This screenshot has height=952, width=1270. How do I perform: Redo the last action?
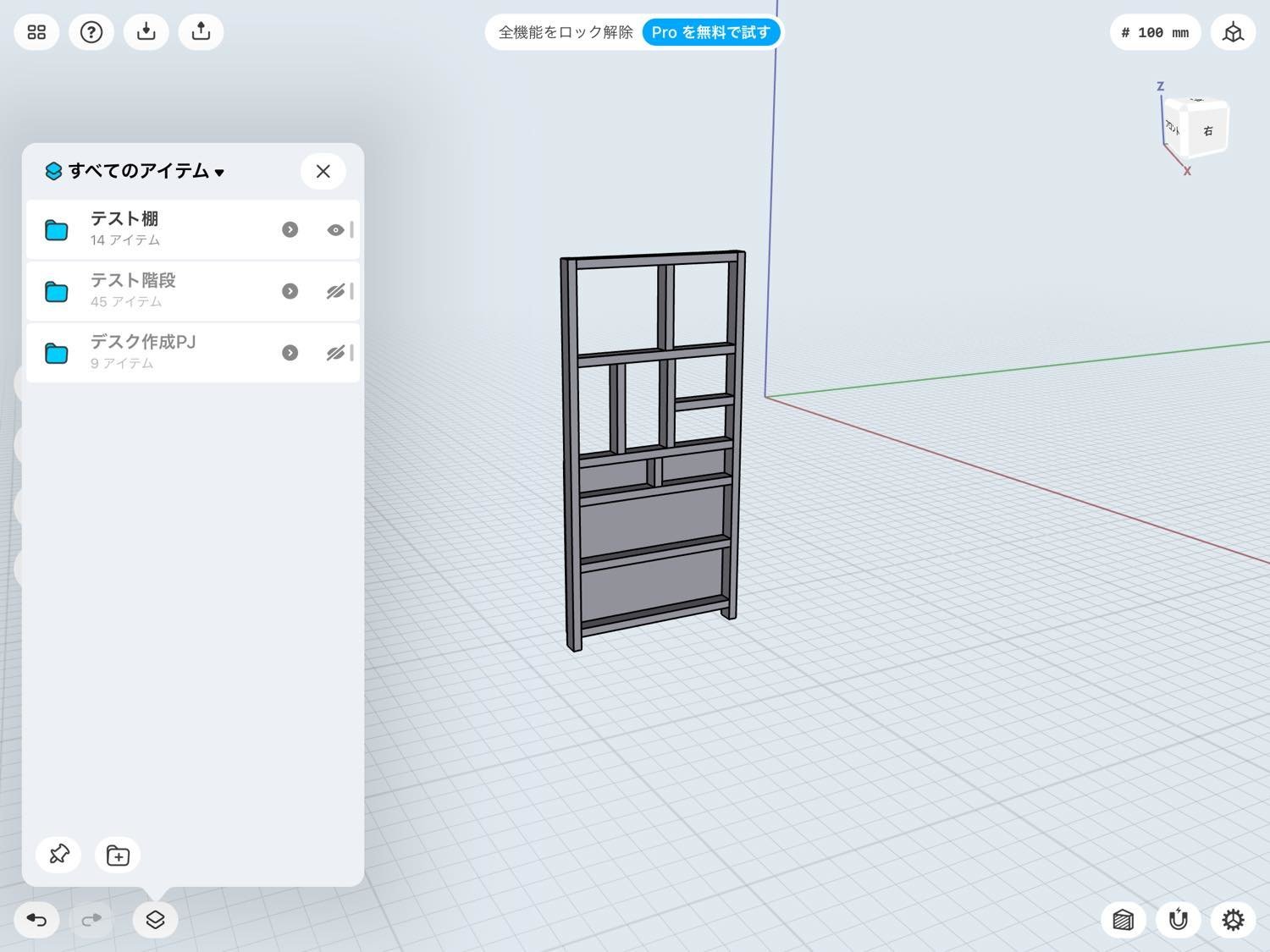(91, 919)
